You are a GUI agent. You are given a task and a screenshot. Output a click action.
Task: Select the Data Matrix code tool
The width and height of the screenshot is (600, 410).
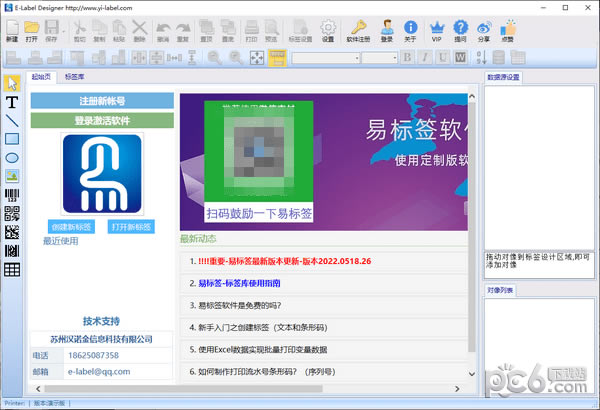pyautogui.click(x=12, y=232)
